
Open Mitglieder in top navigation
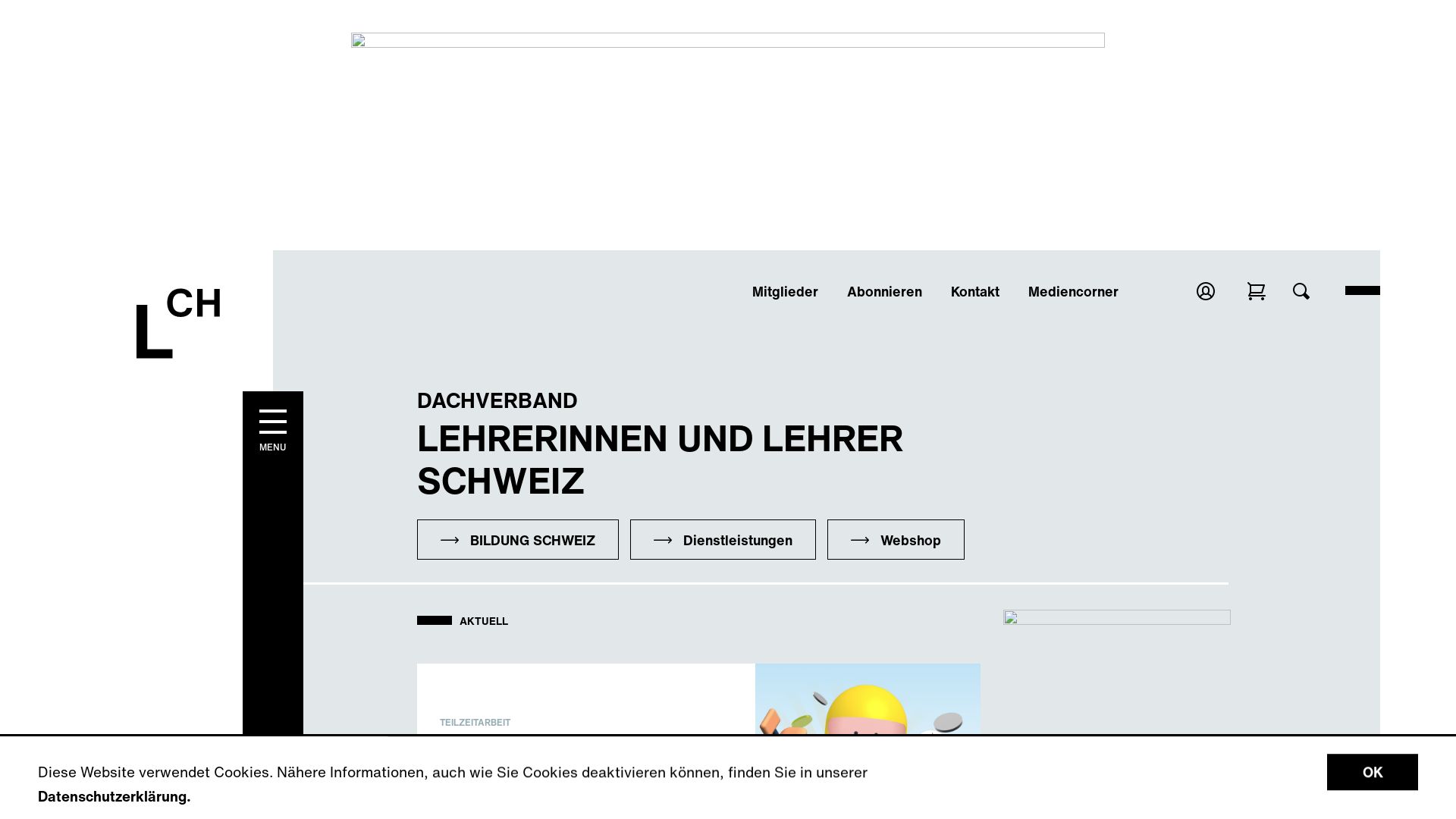[785, 292]
